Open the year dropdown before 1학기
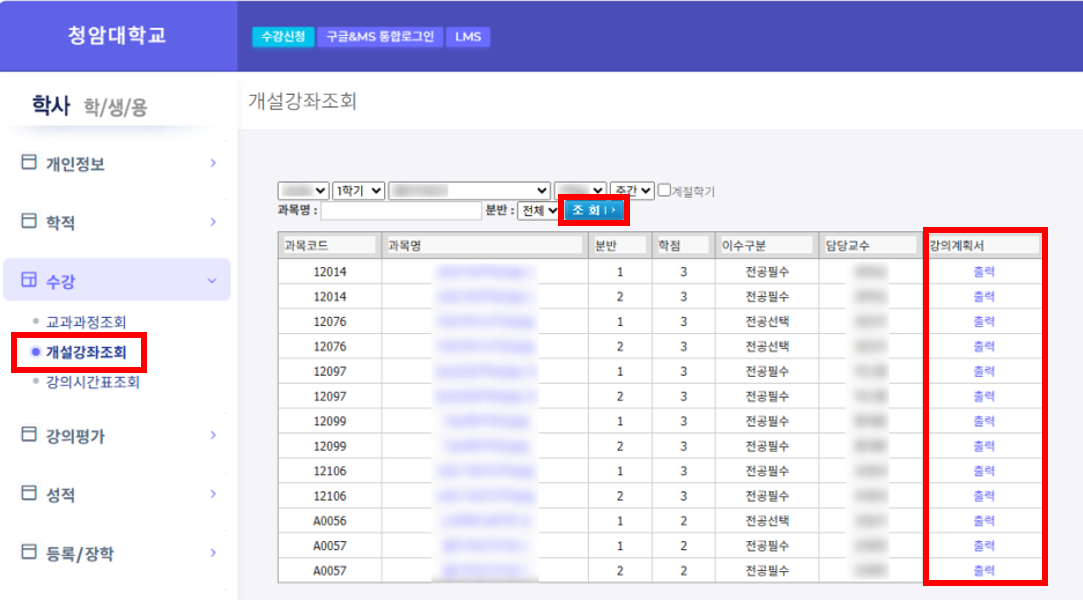 [303, 191]
